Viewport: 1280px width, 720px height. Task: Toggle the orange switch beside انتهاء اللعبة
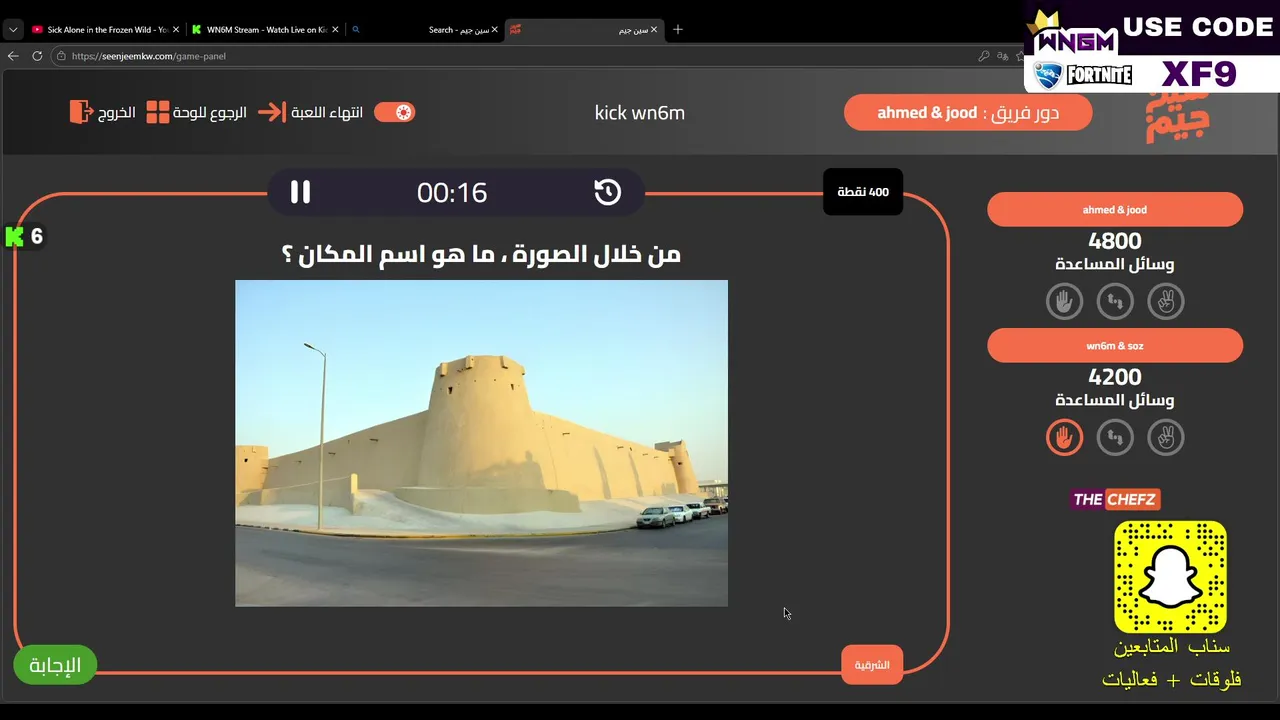pyautogui.click(x=394, y=112)
